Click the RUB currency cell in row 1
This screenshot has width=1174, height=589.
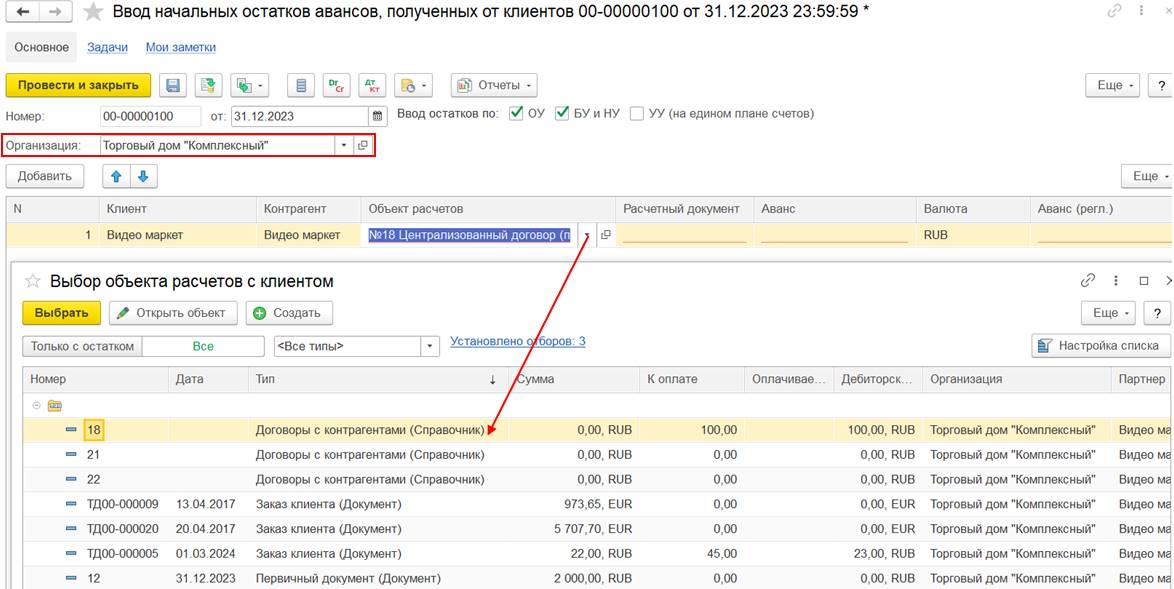[973, 235]
